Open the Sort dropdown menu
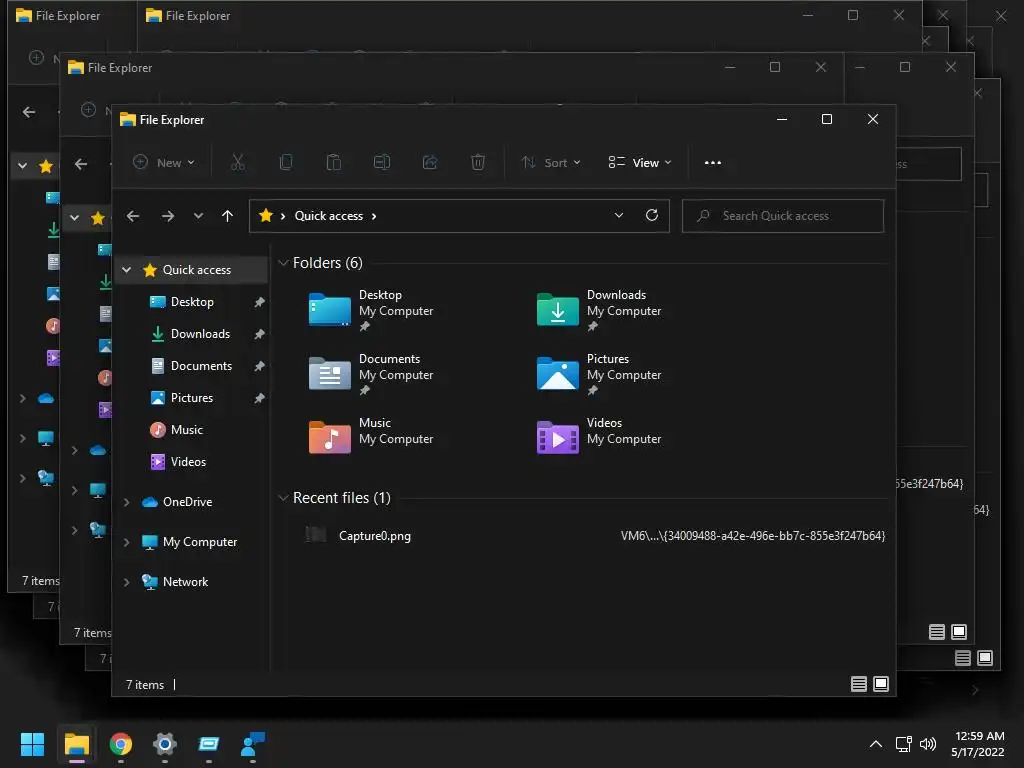1024x768 pixels. pyautogui.click(x=551, y=163)
